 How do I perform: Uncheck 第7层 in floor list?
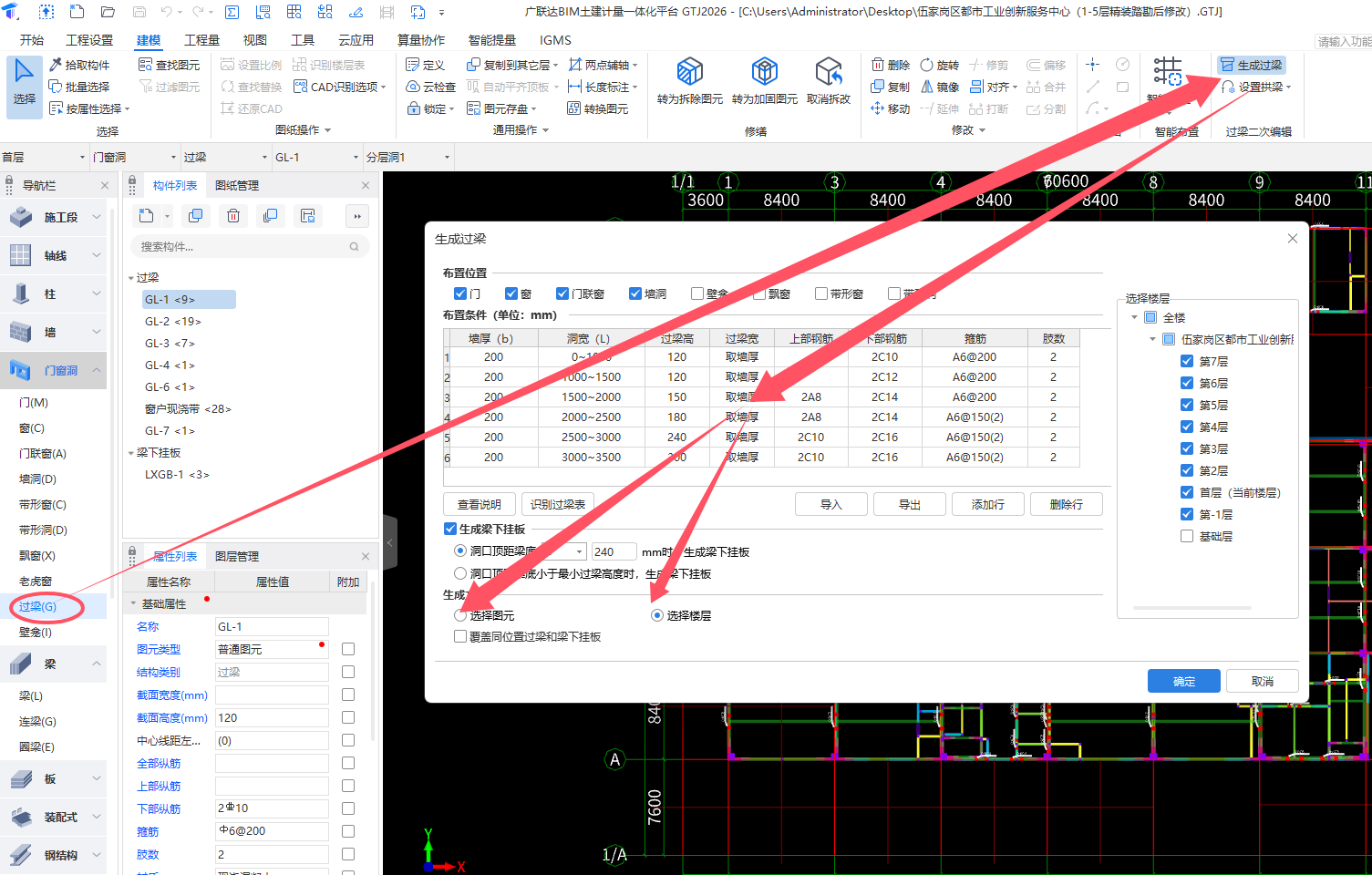pos(1187,361)
